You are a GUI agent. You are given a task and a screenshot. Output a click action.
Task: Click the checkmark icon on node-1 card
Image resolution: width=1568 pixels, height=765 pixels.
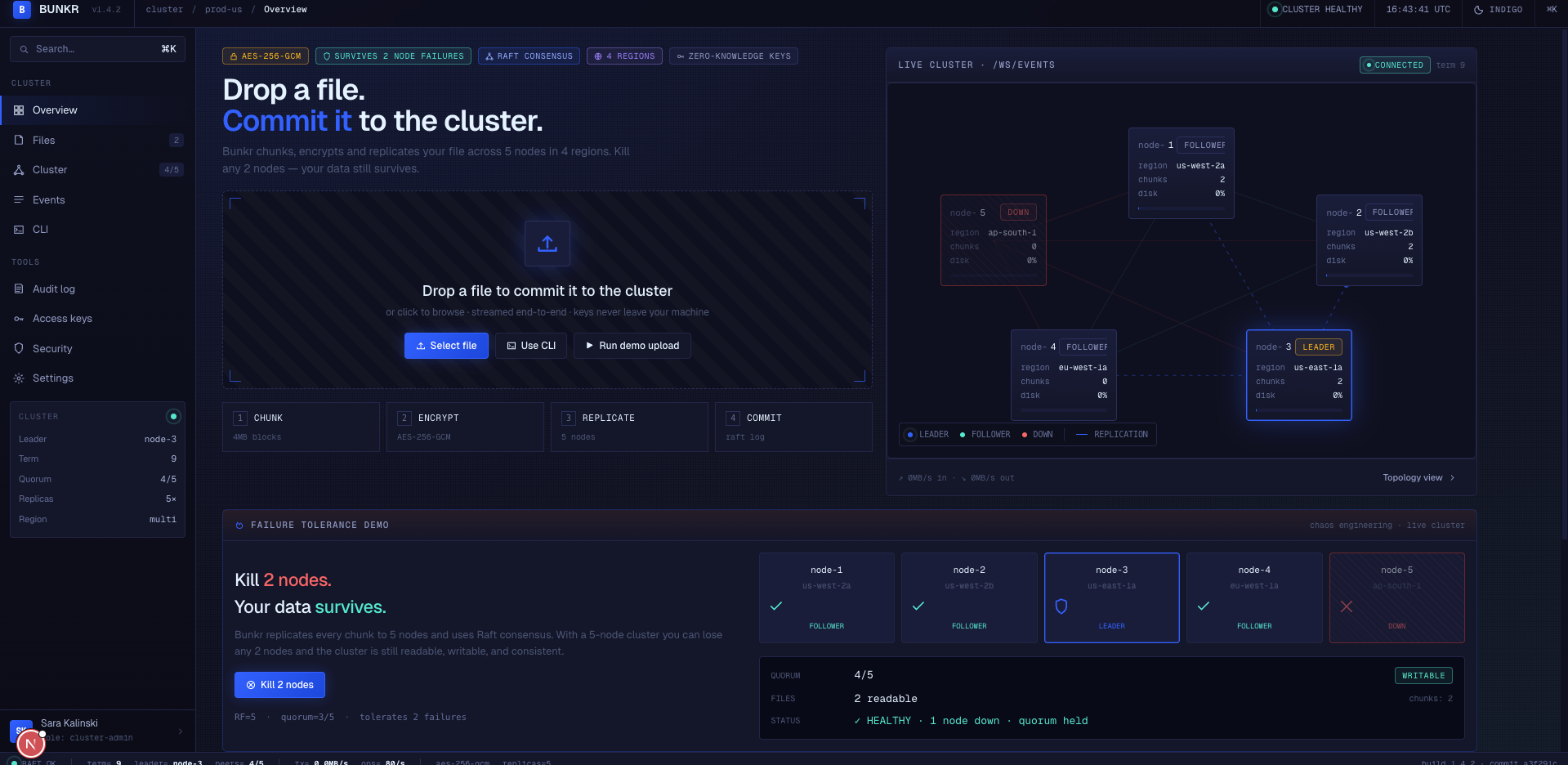(776, 606)
